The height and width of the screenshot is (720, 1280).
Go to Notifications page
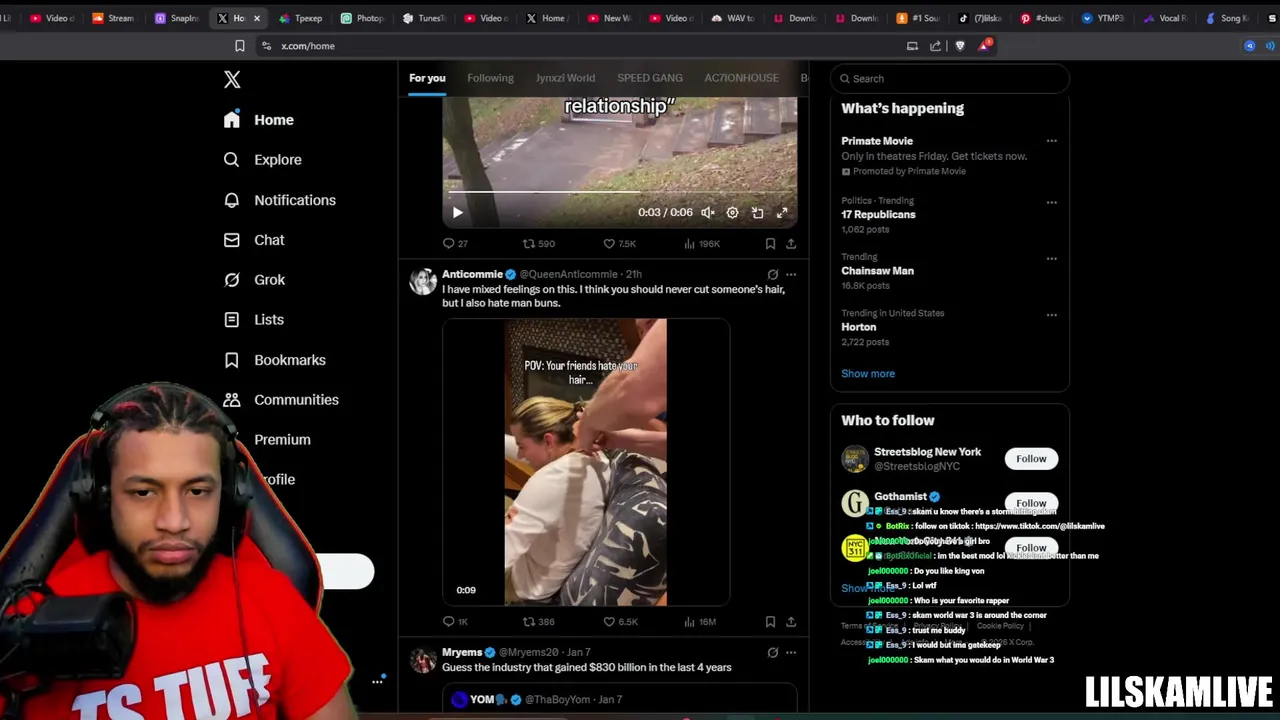click(279, 200)
